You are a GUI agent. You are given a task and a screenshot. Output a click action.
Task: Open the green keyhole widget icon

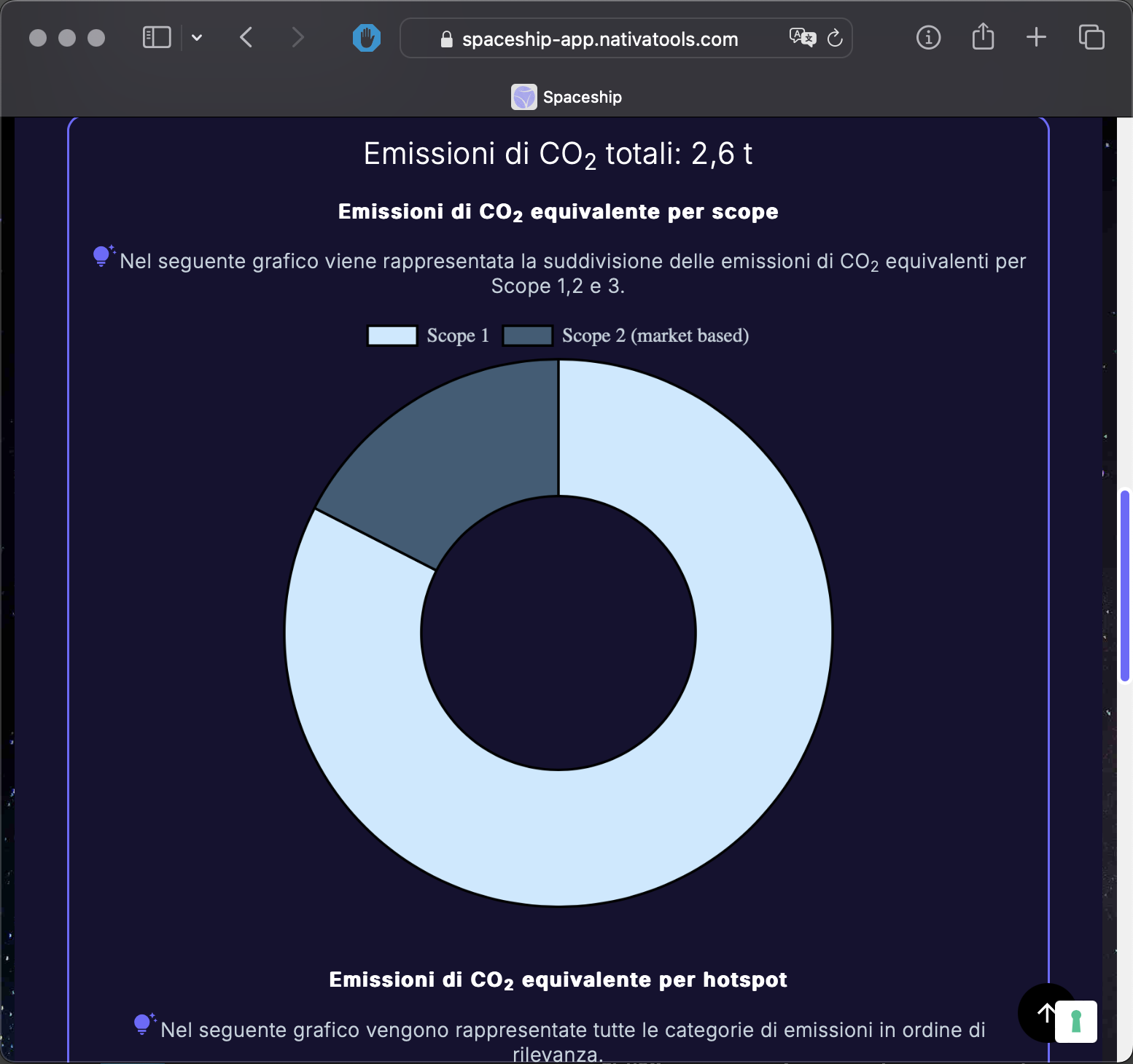[x=1076, y=1022]
